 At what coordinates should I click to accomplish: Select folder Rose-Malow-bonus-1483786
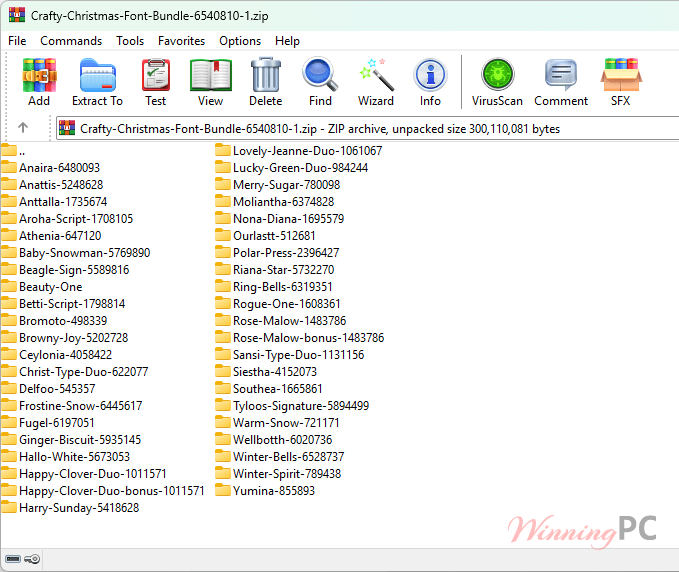point(300,338)
